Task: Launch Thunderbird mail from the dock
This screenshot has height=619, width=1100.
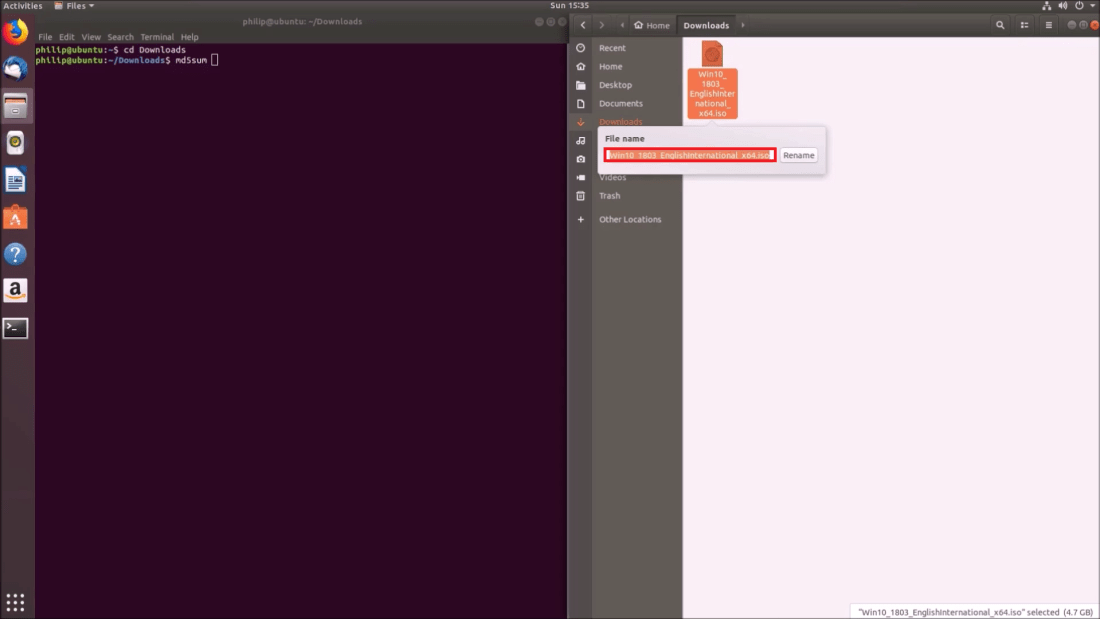Action: pyautogui.click(x=15, y=69)
